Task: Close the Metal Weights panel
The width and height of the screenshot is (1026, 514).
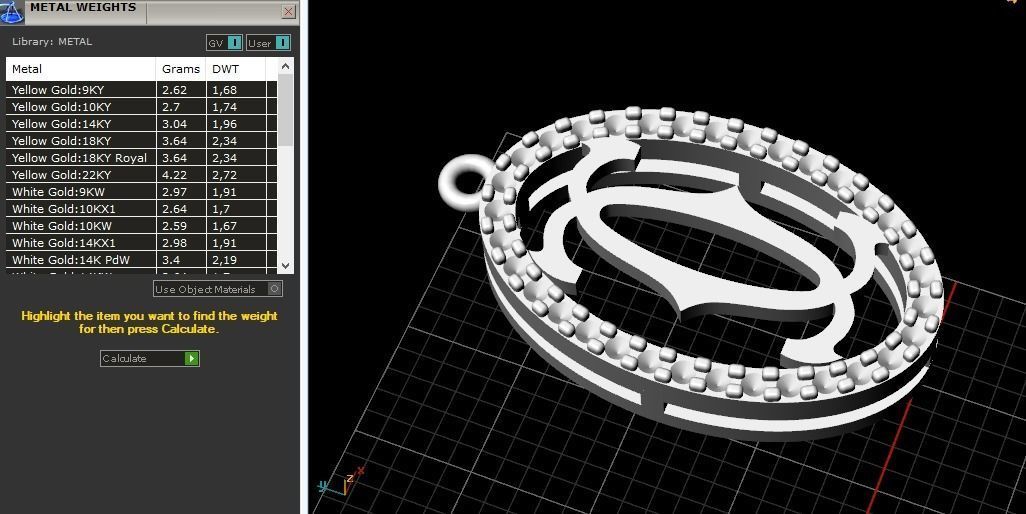Action: click(x=289, y=12)
